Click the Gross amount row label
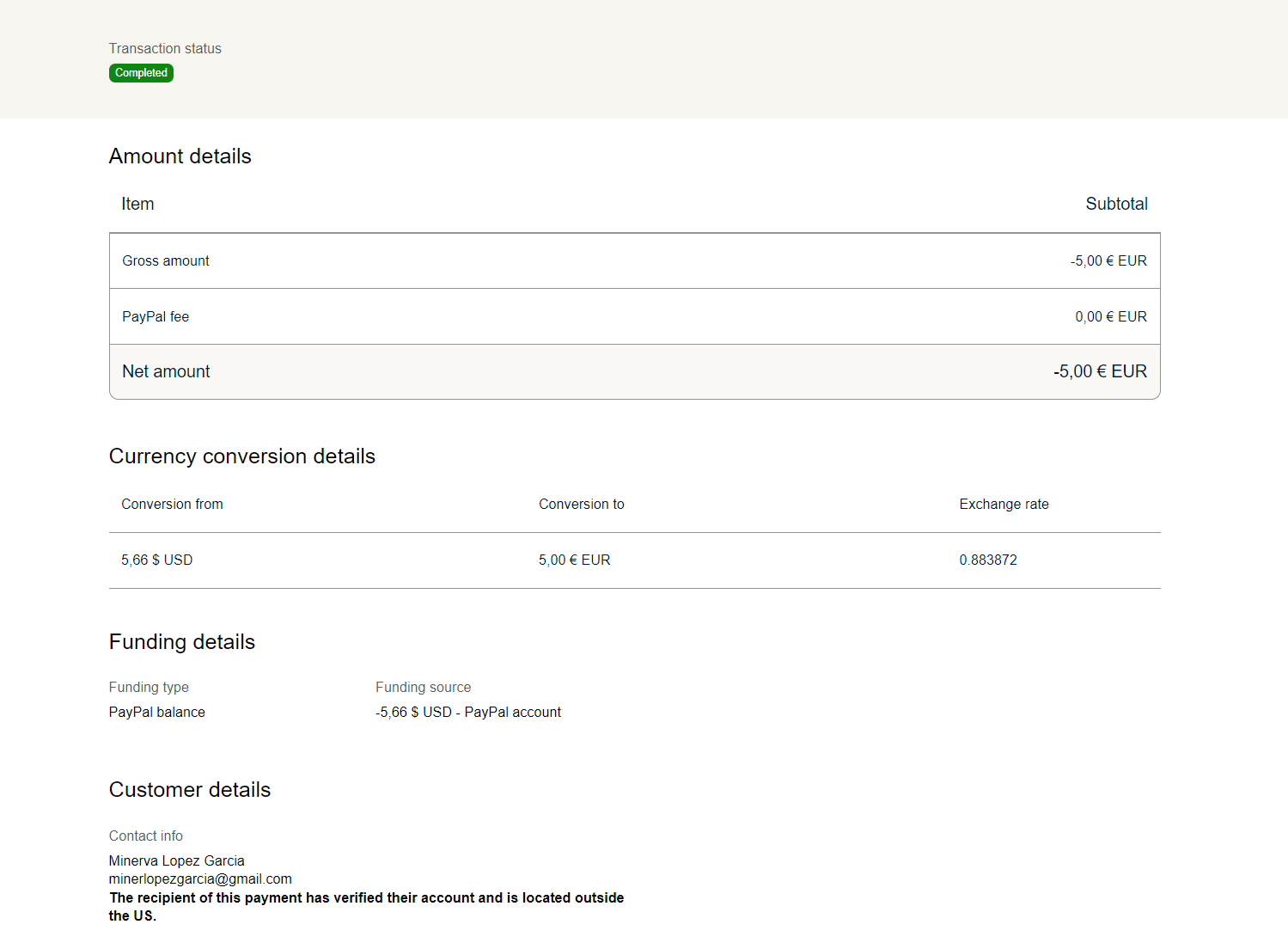The width and height of the screenshot is (1288, 949). [166, 260]
